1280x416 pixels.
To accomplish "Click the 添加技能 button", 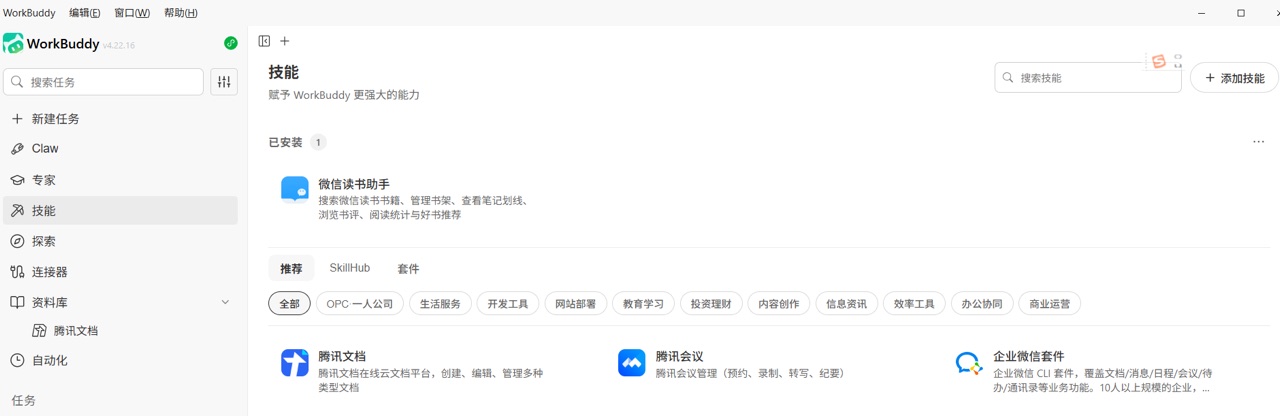I will [1234, 78].
